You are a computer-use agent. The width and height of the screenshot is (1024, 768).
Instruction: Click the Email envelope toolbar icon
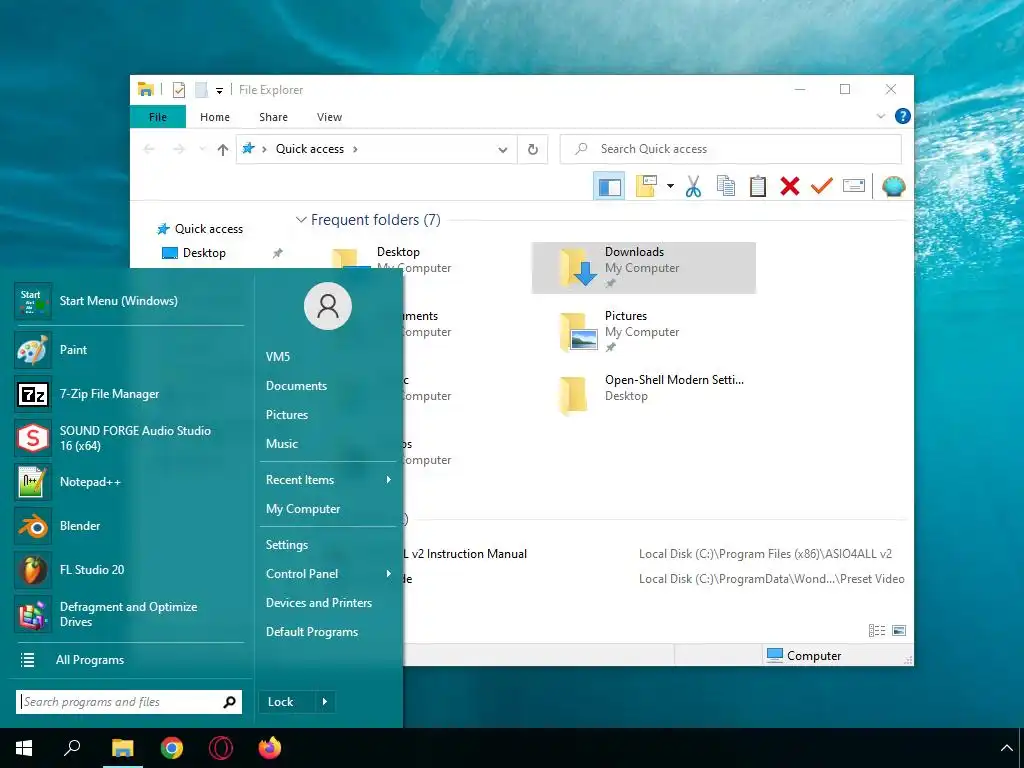pos(854,187)
